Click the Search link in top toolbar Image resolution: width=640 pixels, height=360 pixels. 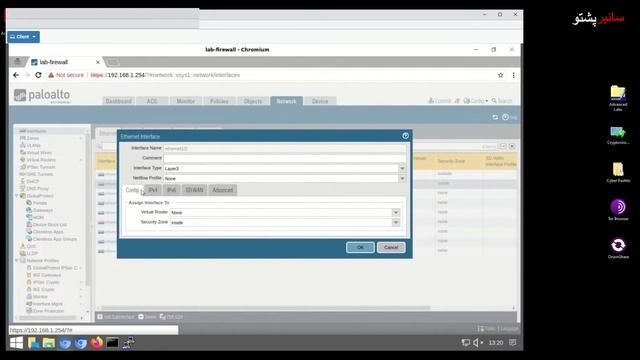point(502,101)
